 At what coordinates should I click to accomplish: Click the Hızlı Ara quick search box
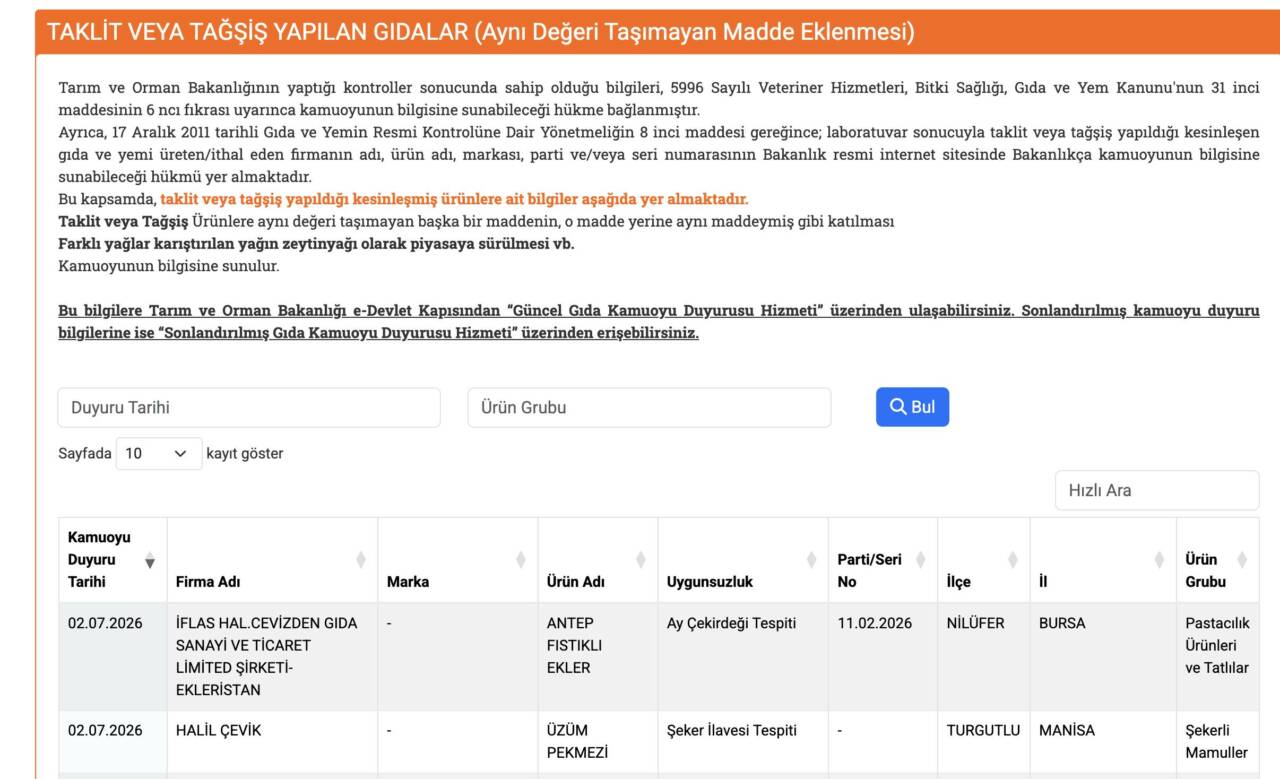click(1157, 490)
